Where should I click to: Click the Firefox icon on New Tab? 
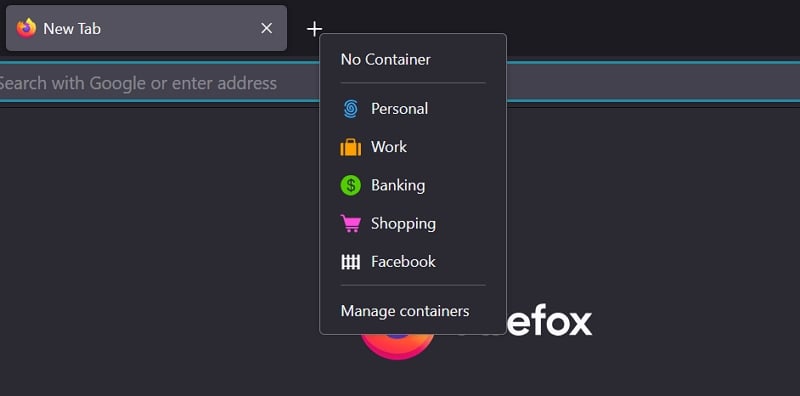click(26, 28)
